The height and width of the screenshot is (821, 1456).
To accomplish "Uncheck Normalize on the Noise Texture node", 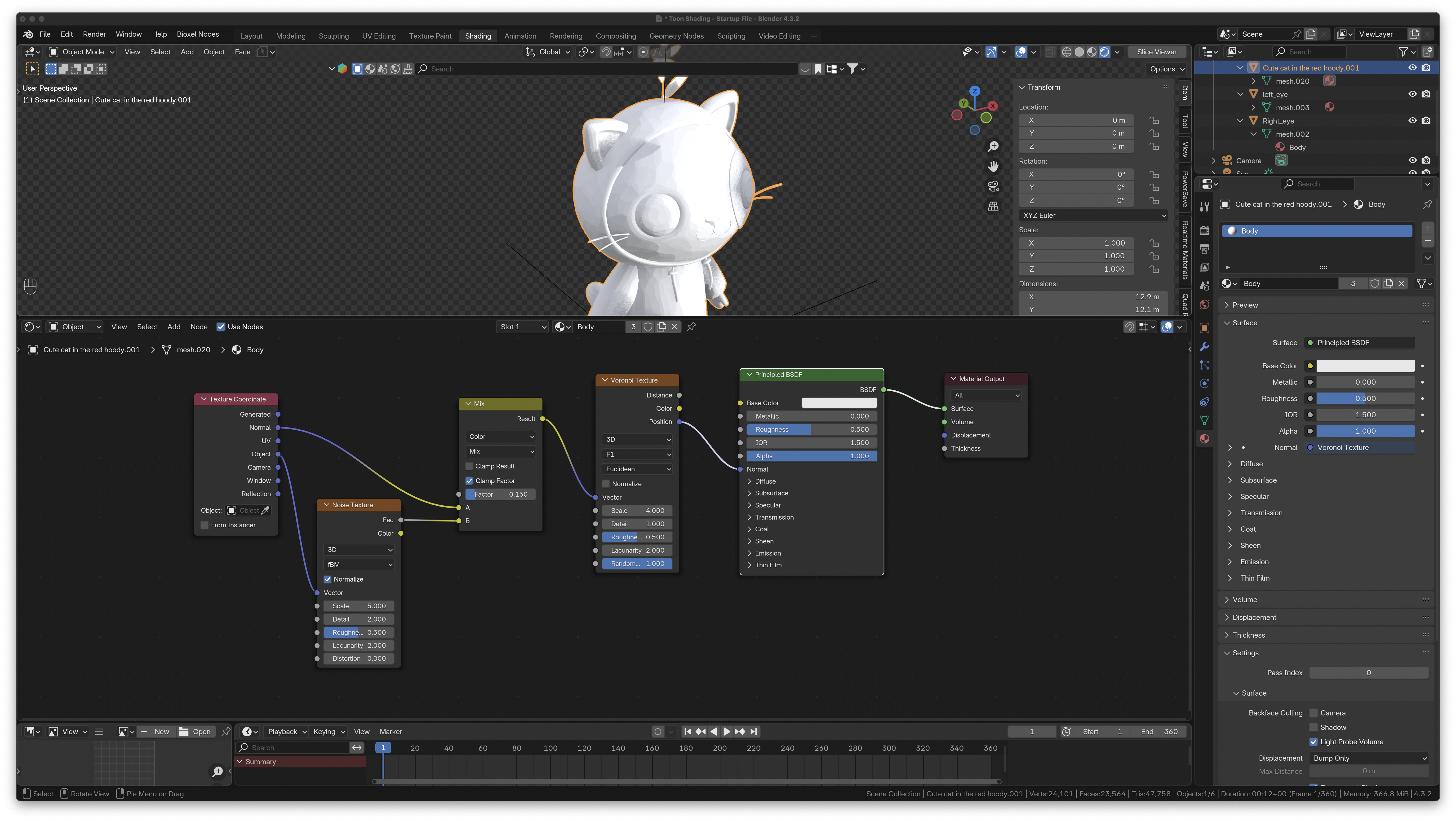I will (327, 580).
